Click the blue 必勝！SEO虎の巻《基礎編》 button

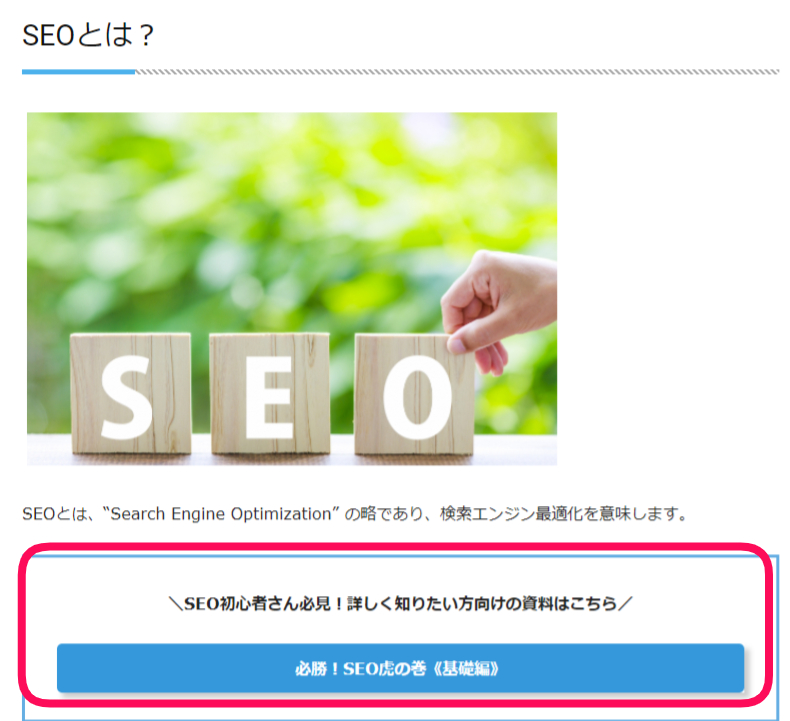click(400, 668)
